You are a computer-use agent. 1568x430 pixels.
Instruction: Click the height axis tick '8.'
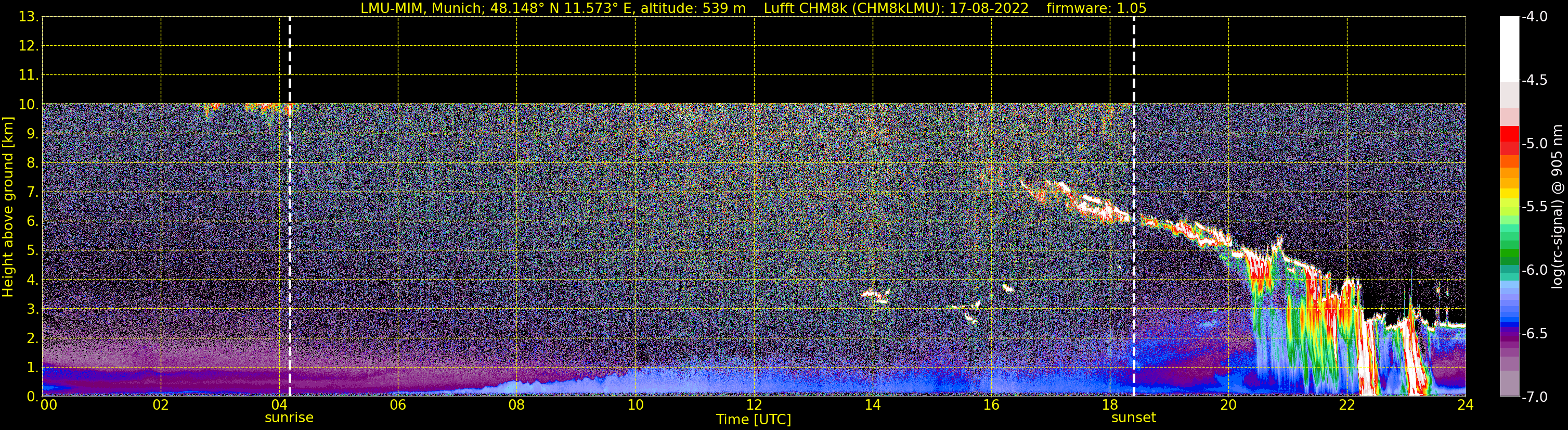tap(32, 163)
